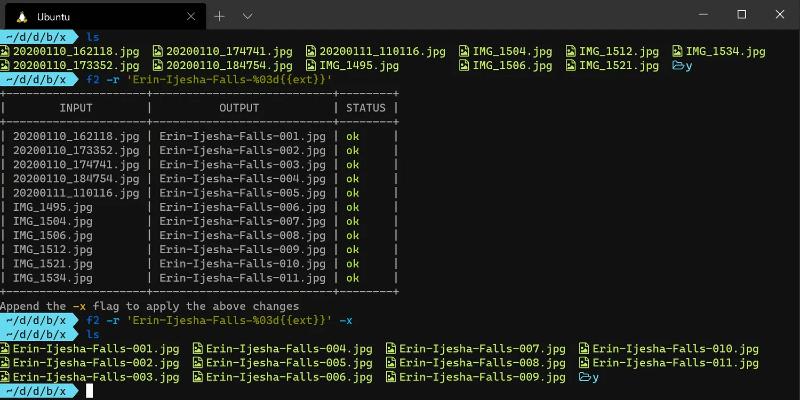Image resolution: width=800 pixels, height=400 pixels.
Task: Click the folder icon next to y in the final listing
Action: coord(584,377)
